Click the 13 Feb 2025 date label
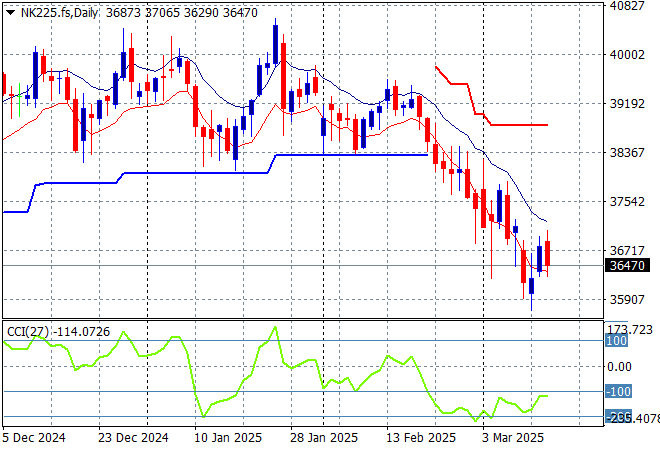 420,438
